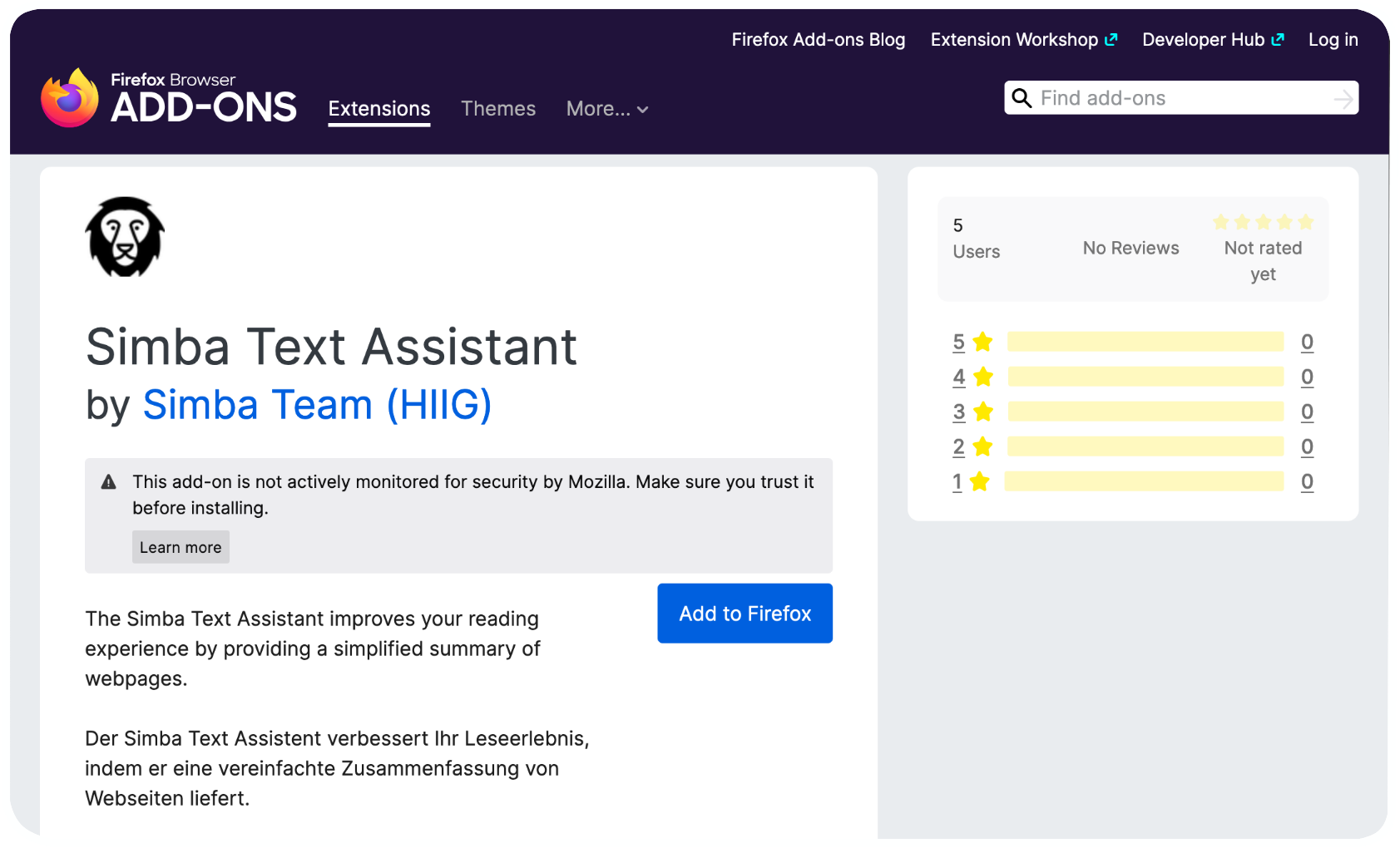Click the Simba Text Assistant title

[331, 347]
